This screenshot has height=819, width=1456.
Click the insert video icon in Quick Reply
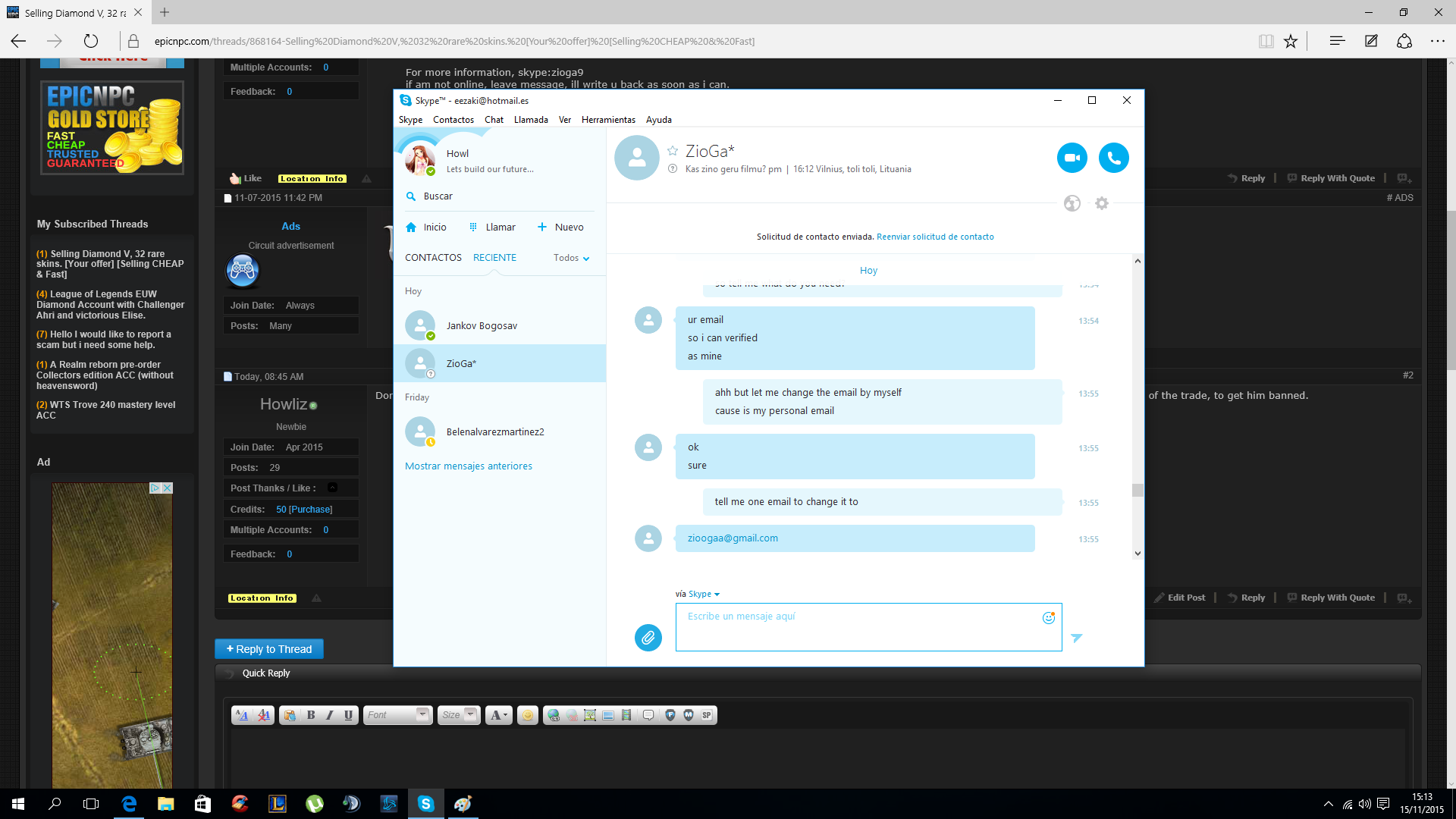pyautogui.click(x=626, y=715)
